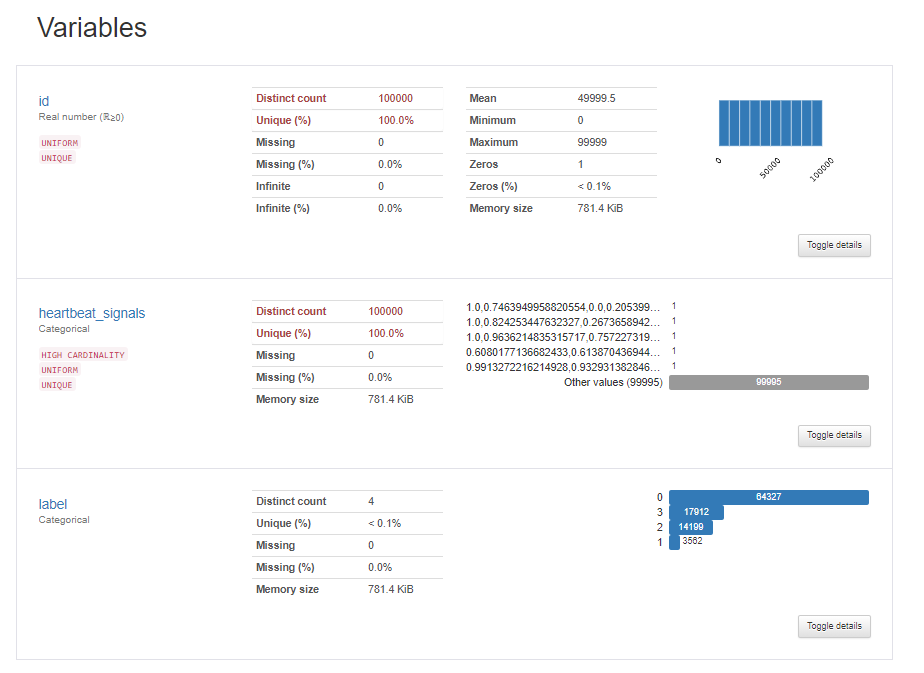Click Toggle details for label variable
Viewport: 924px width, 673px height.
tap(834, 626)
